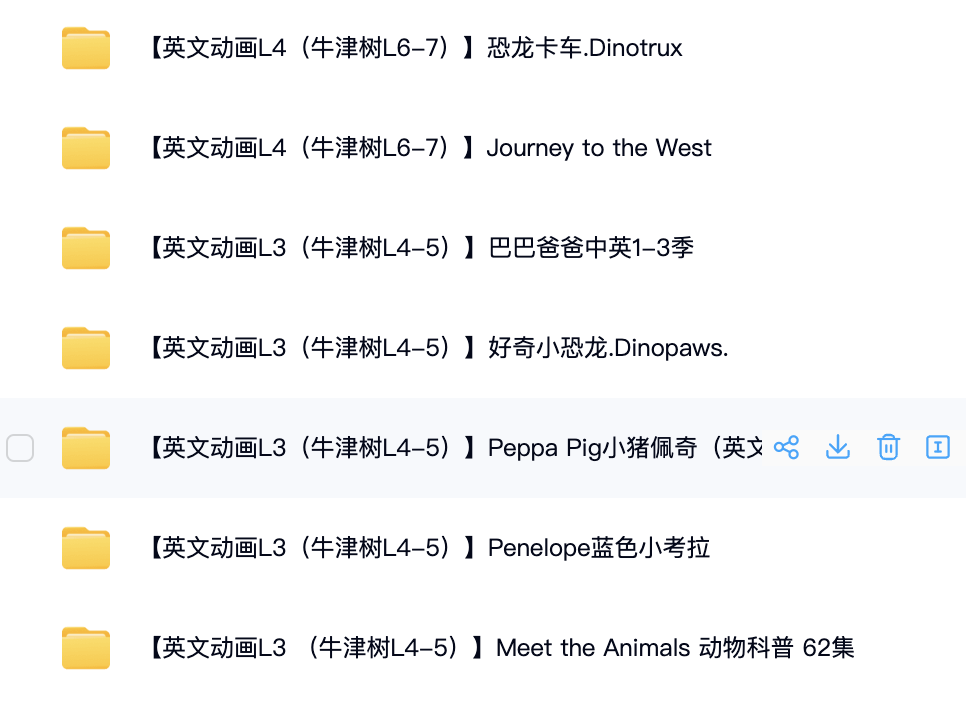This screenshot has height=704, width=966.
Task: Open the Peppa Pig小猪佩奇 folder title
Action: click(455, 448)
